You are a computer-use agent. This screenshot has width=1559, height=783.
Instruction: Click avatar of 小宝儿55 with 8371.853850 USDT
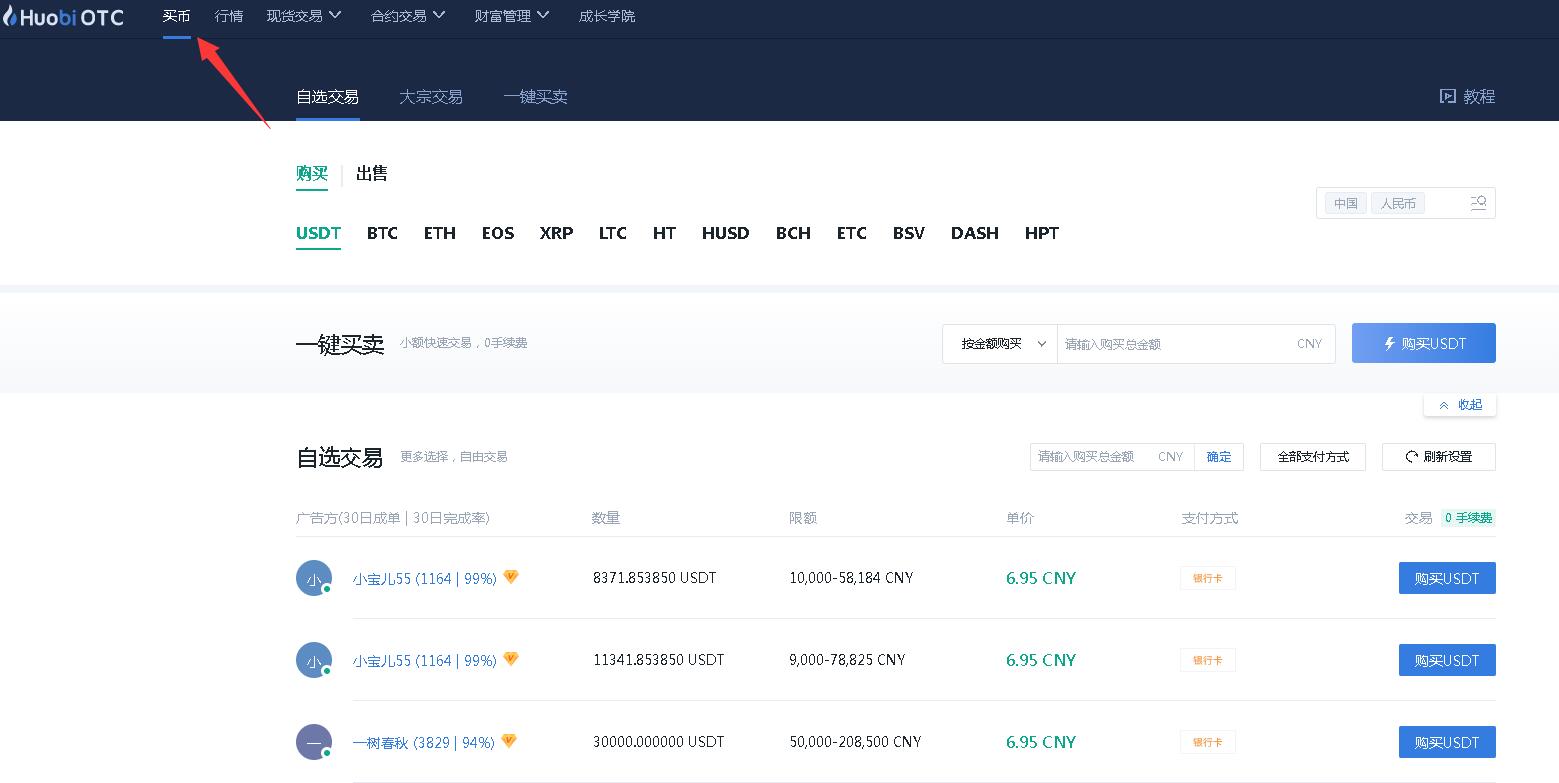pyautogui.click(x=314, y=578)
